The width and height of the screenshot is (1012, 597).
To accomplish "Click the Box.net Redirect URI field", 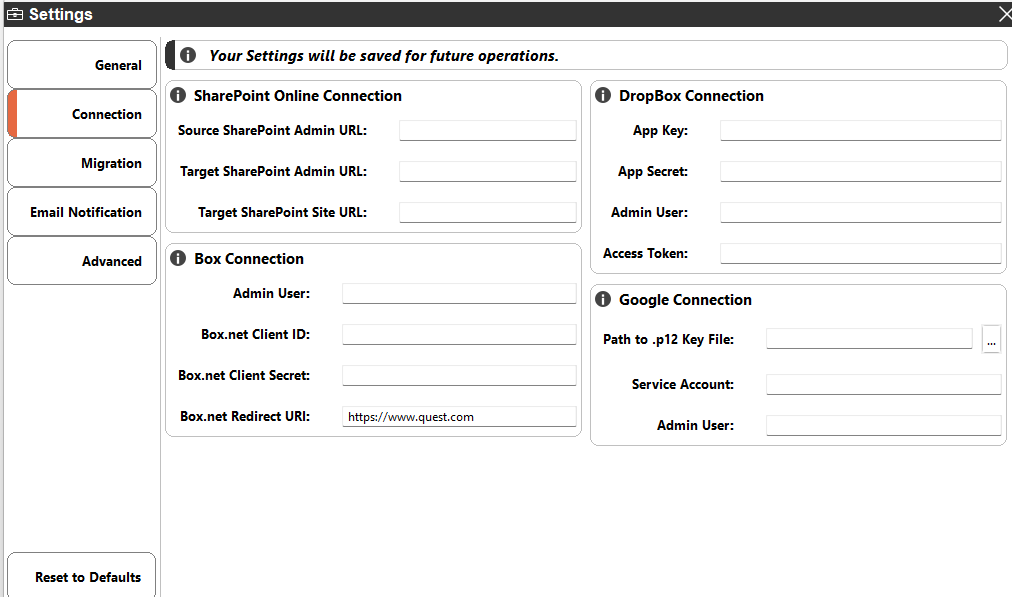I will (x=459, y=416).
